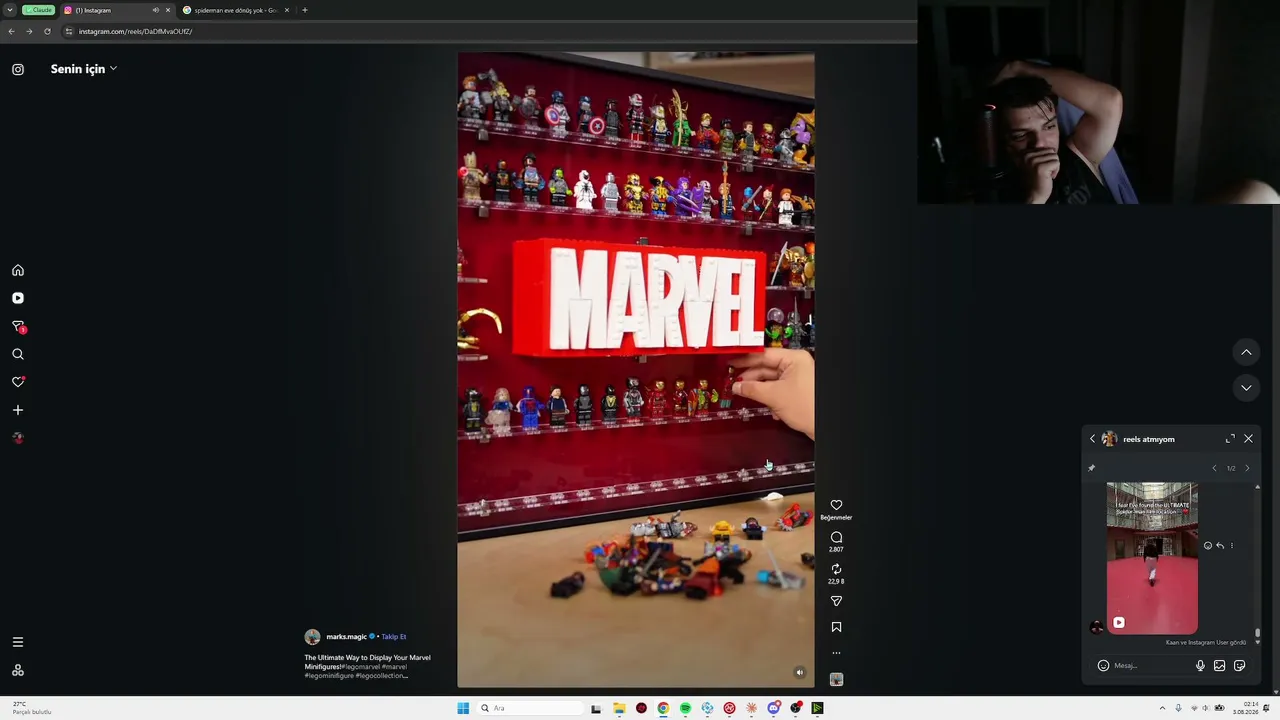This screenshot has width=1280, height=720.
Task: Open the hamburger More menu
Action: (x=18, y=642)
